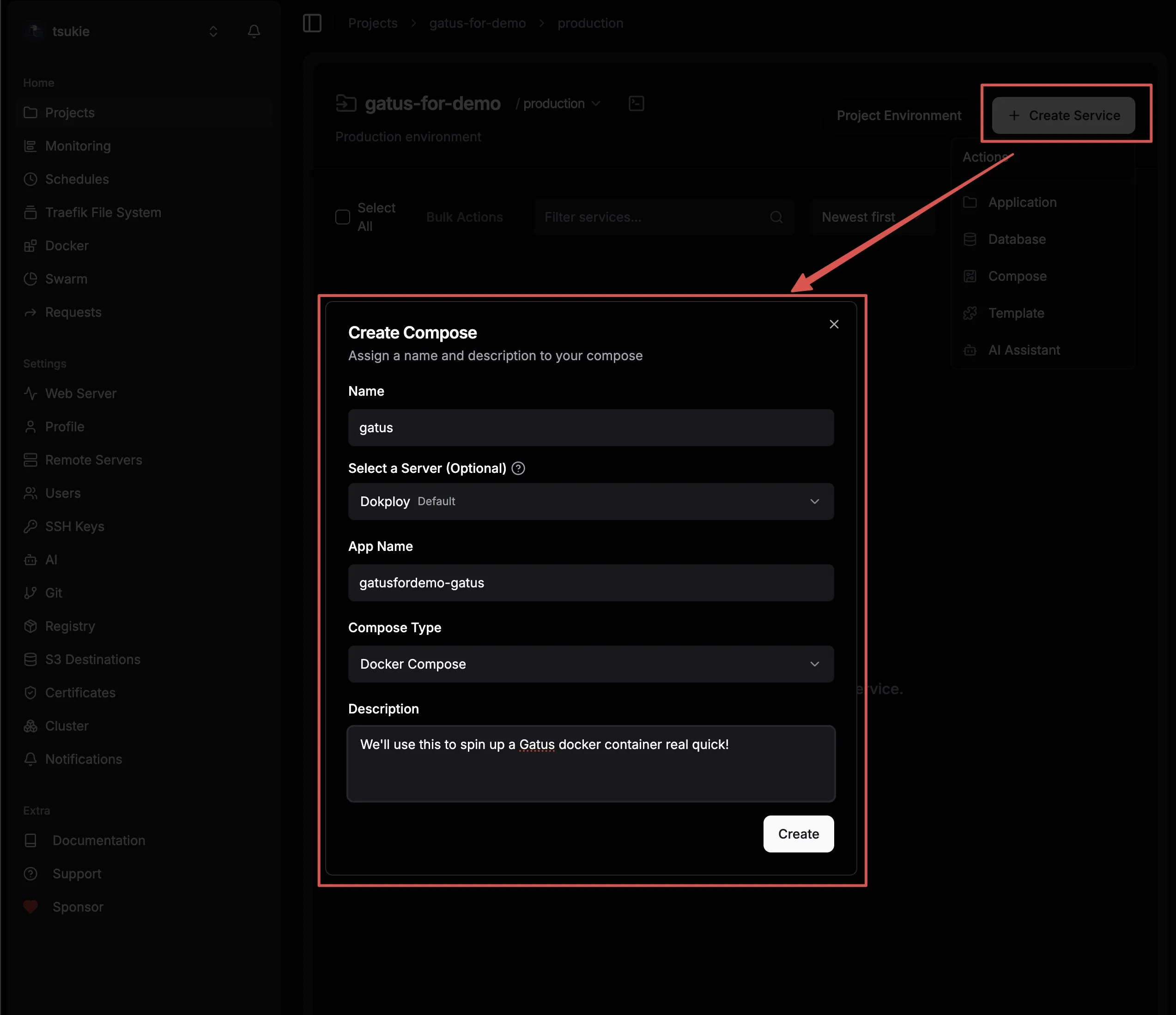Expand the Dokploy server dropdown
Image resolution: width=1176 pixels, height=1015 pixels.
point(590,501)
